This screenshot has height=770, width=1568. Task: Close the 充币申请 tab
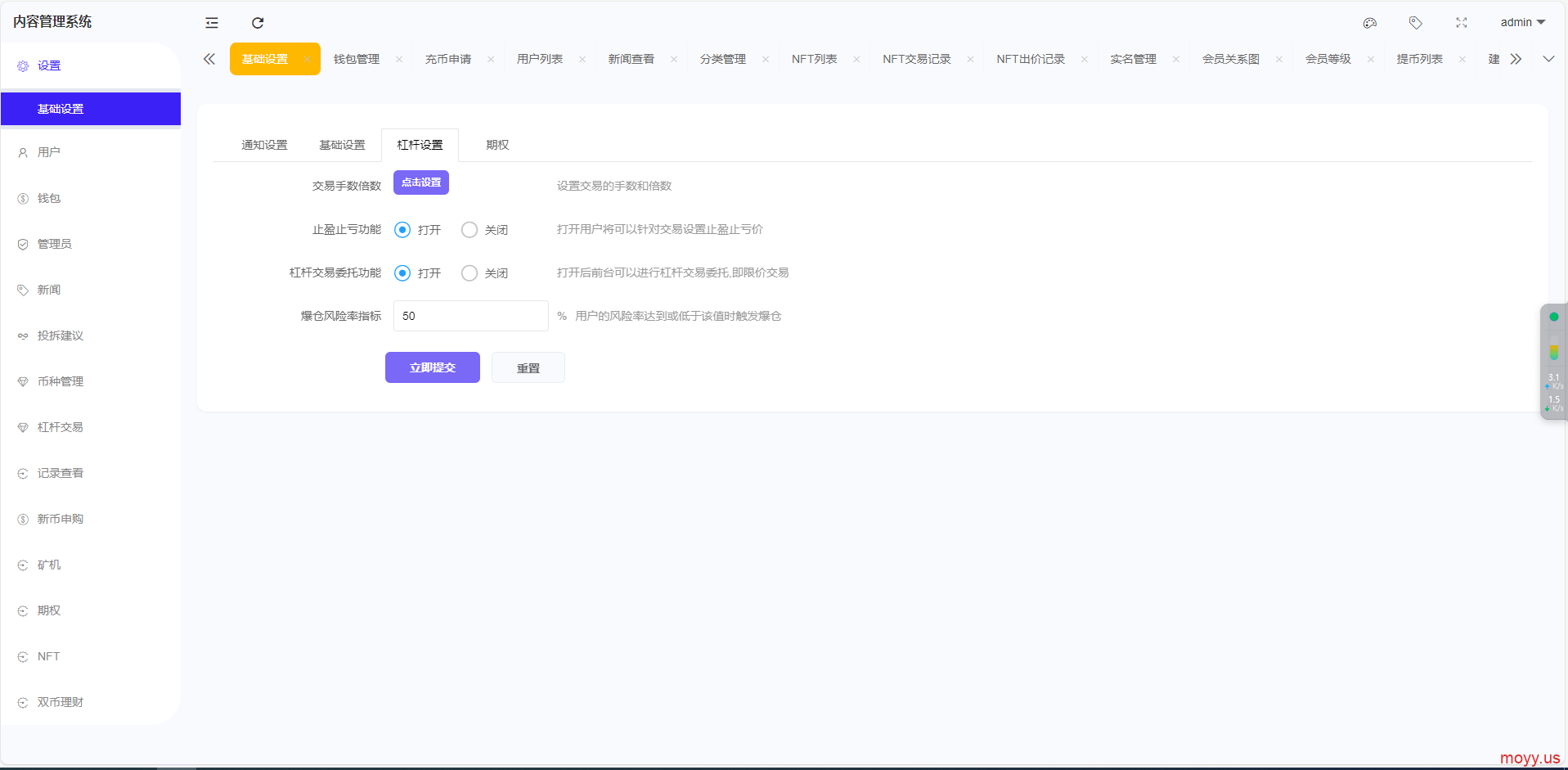[x=491, y=59]
